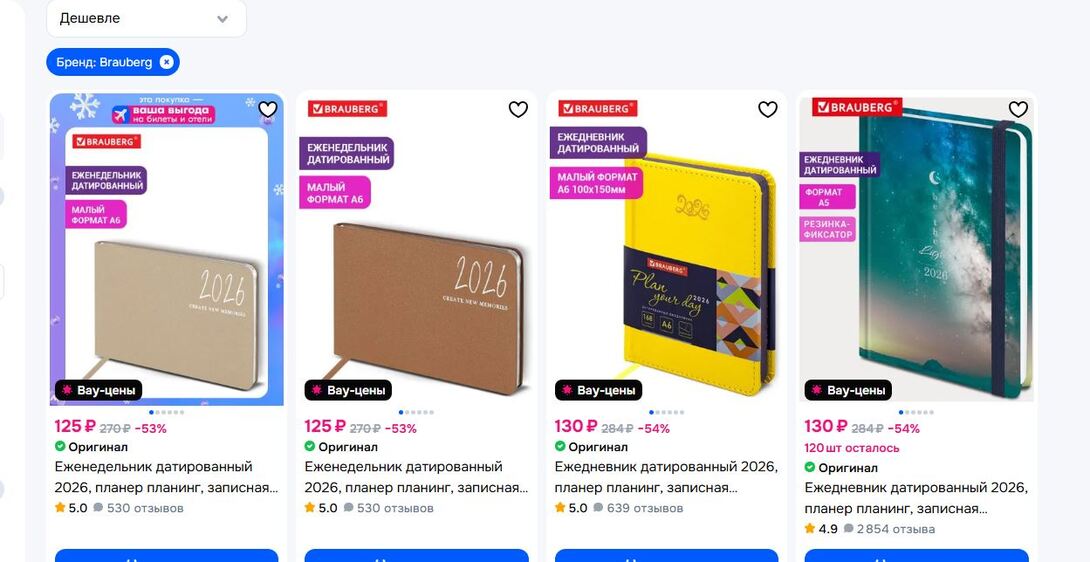1090x562 pixels.
Task: Click blue cart button under beige planner
Action: (167, 556)
